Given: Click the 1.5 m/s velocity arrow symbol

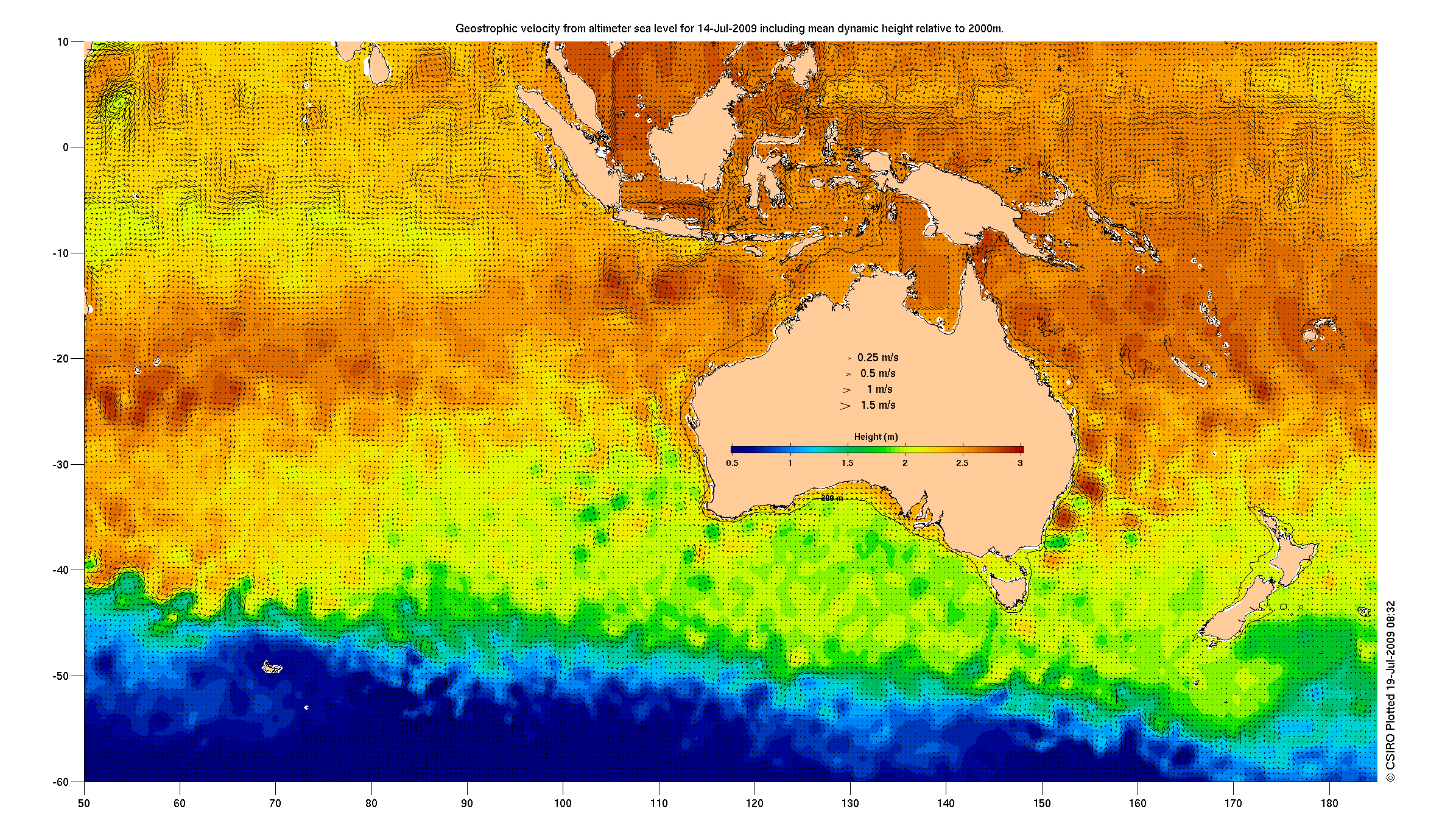Looking at the screenshot, I should pyautogui.click(x=845, y=406).
